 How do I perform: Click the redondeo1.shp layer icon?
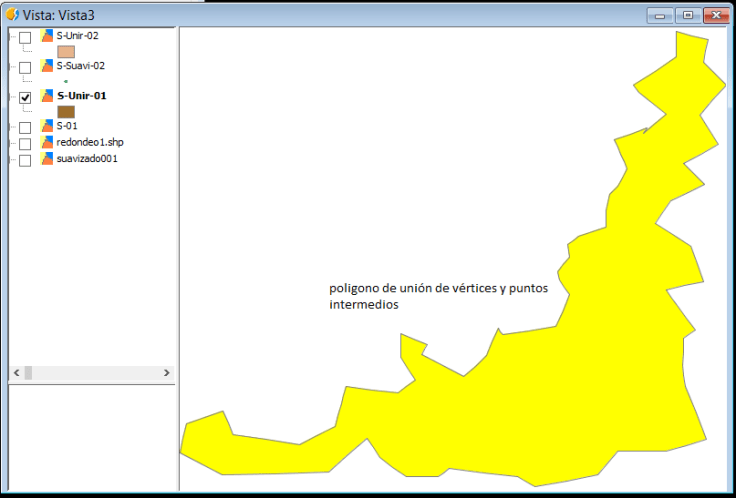[x=47, y=142]
